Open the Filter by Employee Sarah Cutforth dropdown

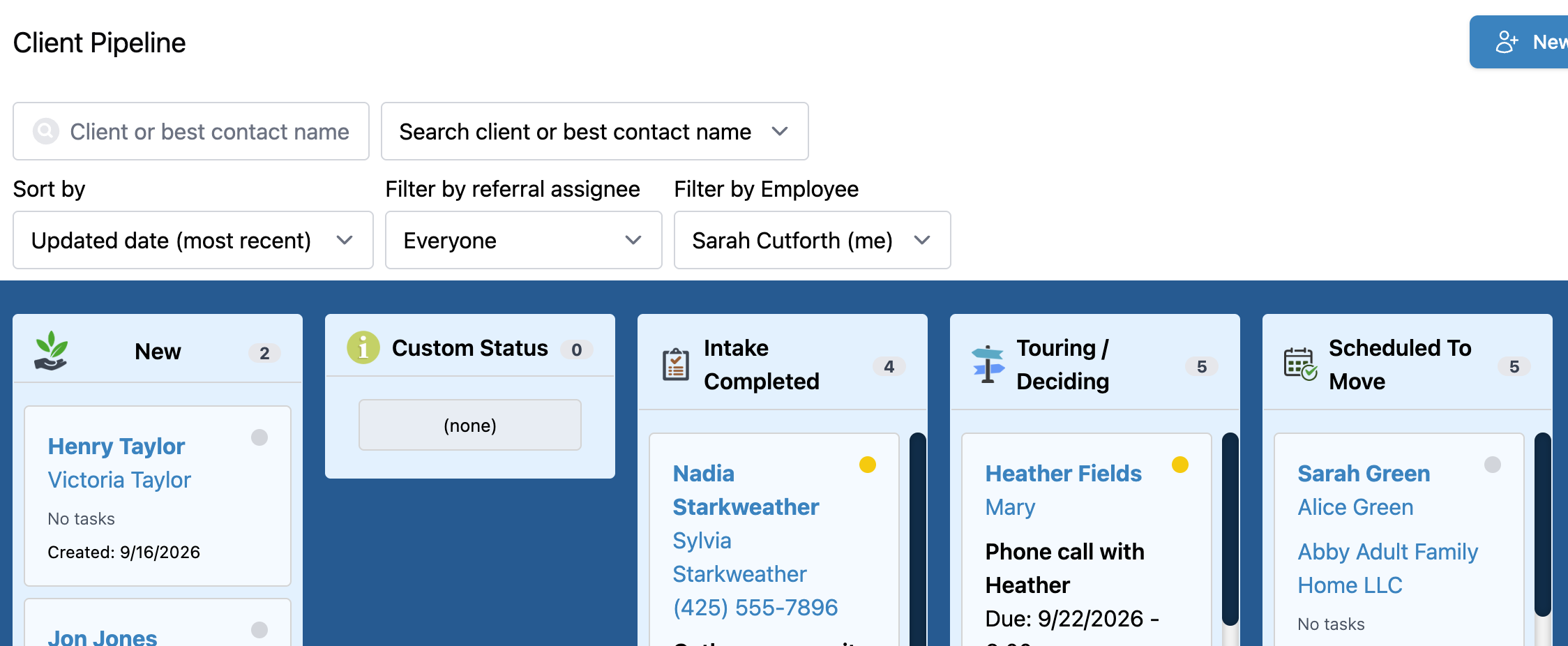pos(813,240)
